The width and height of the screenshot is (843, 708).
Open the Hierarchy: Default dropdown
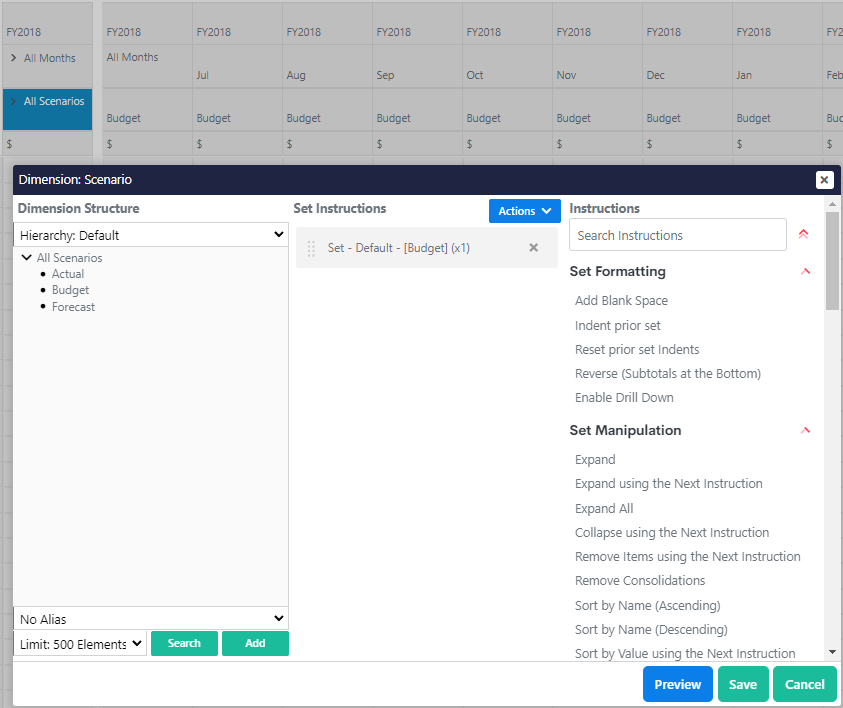(150, 234)
